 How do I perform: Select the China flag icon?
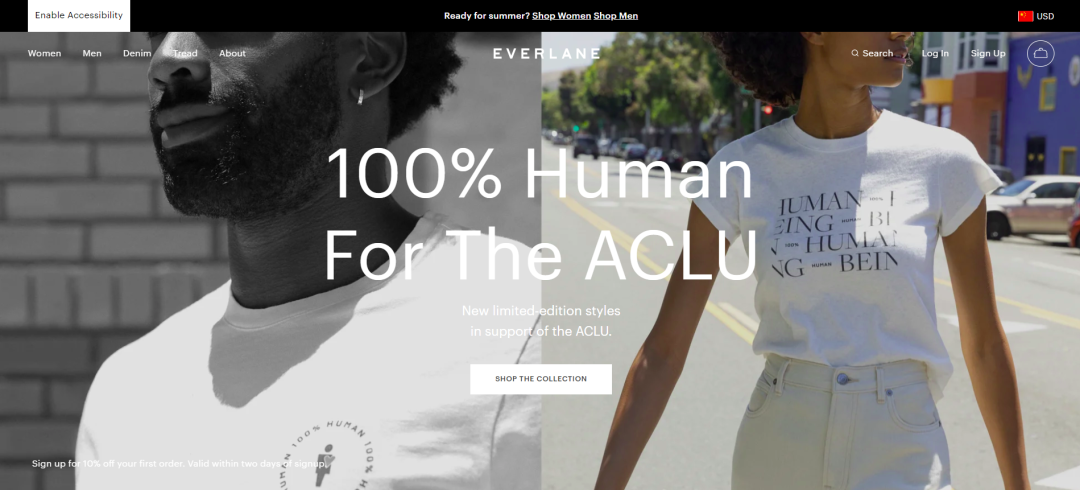[1025, 16]
